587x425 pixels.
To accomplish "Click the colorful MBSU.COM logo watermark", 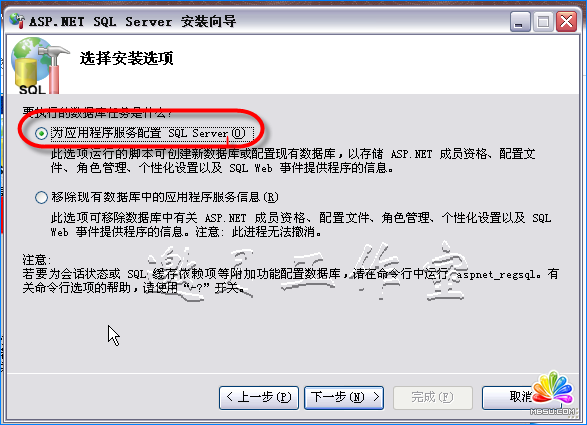I will (x=554, y=393).
